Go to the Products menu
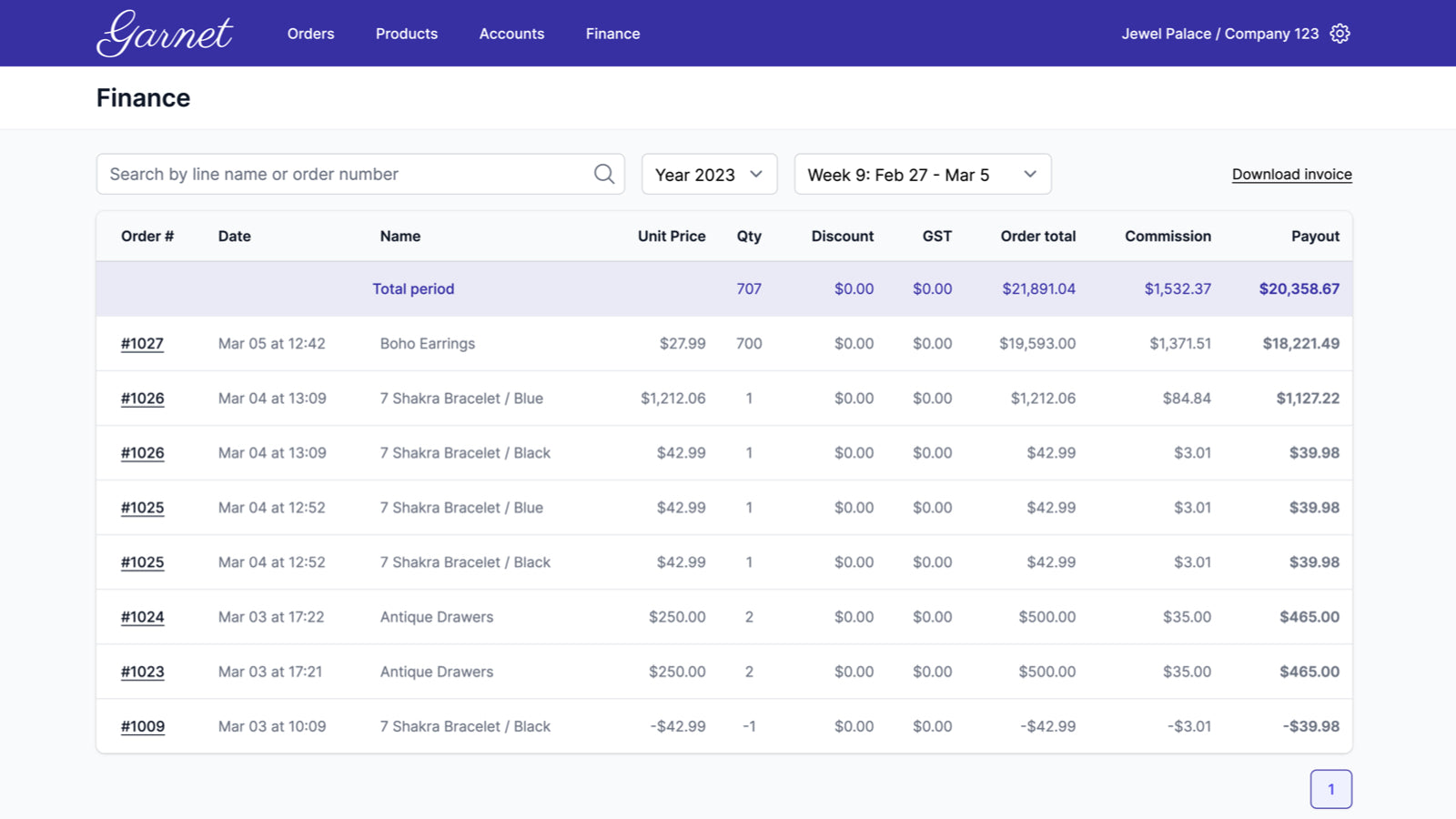The width and height of the screenshot is (1456, 819). tap(407, 34)
